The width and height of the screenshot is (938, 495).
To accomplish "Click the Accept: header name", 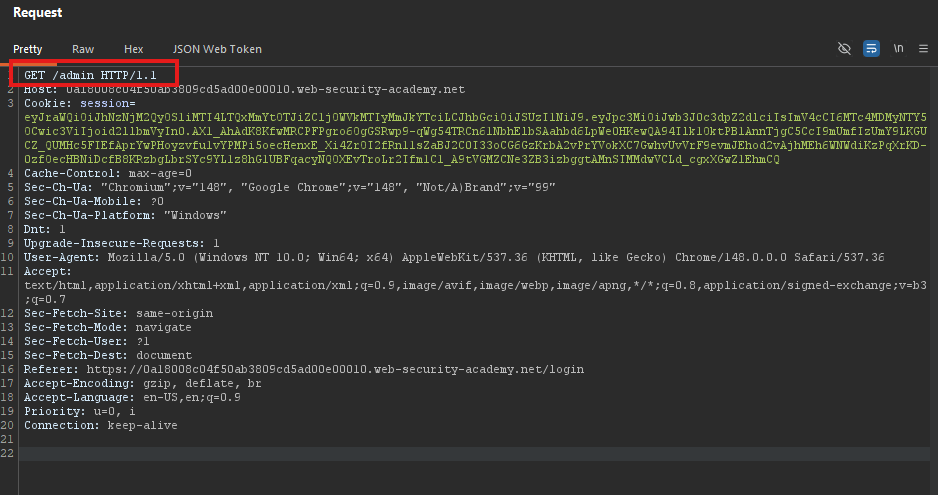I will 48,271.
